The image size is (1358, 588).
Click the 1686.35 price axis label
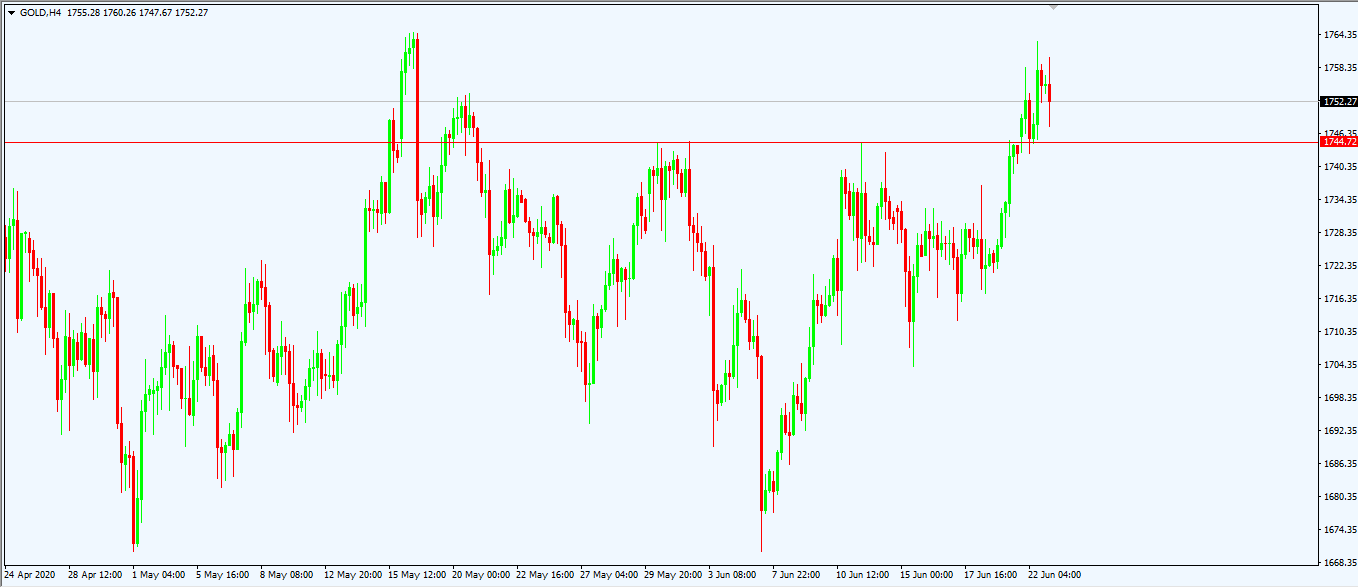point(1340,464)
